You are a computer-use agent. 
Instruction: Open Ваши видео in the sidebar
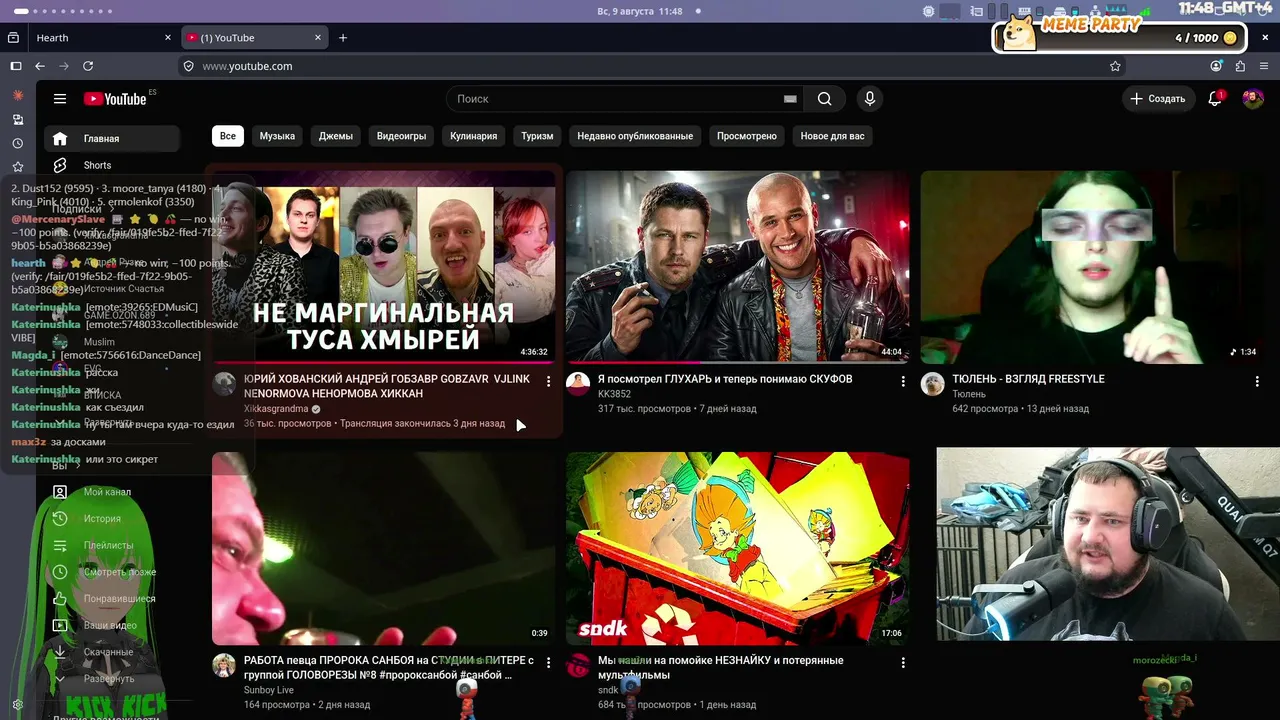click(112, 625)
